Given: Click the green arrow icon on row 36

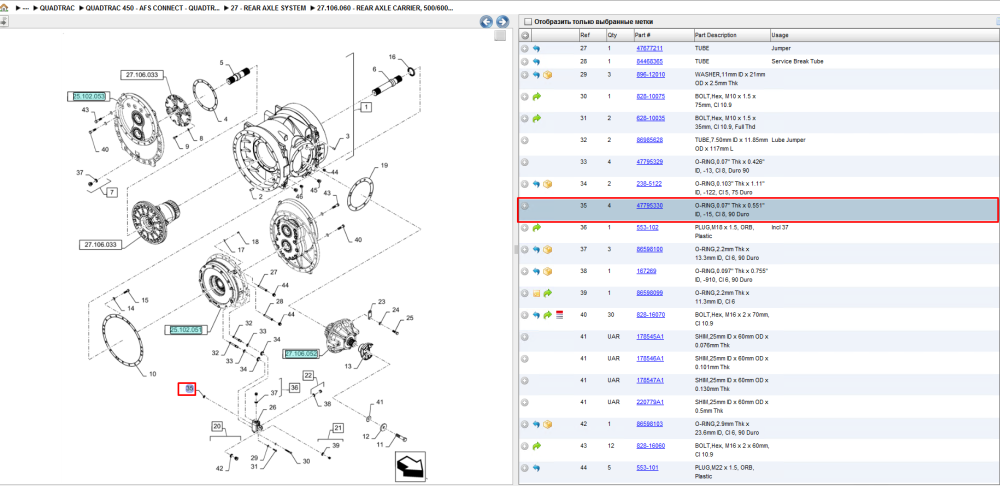Looking at the screenshot, I should click(536, 227).
